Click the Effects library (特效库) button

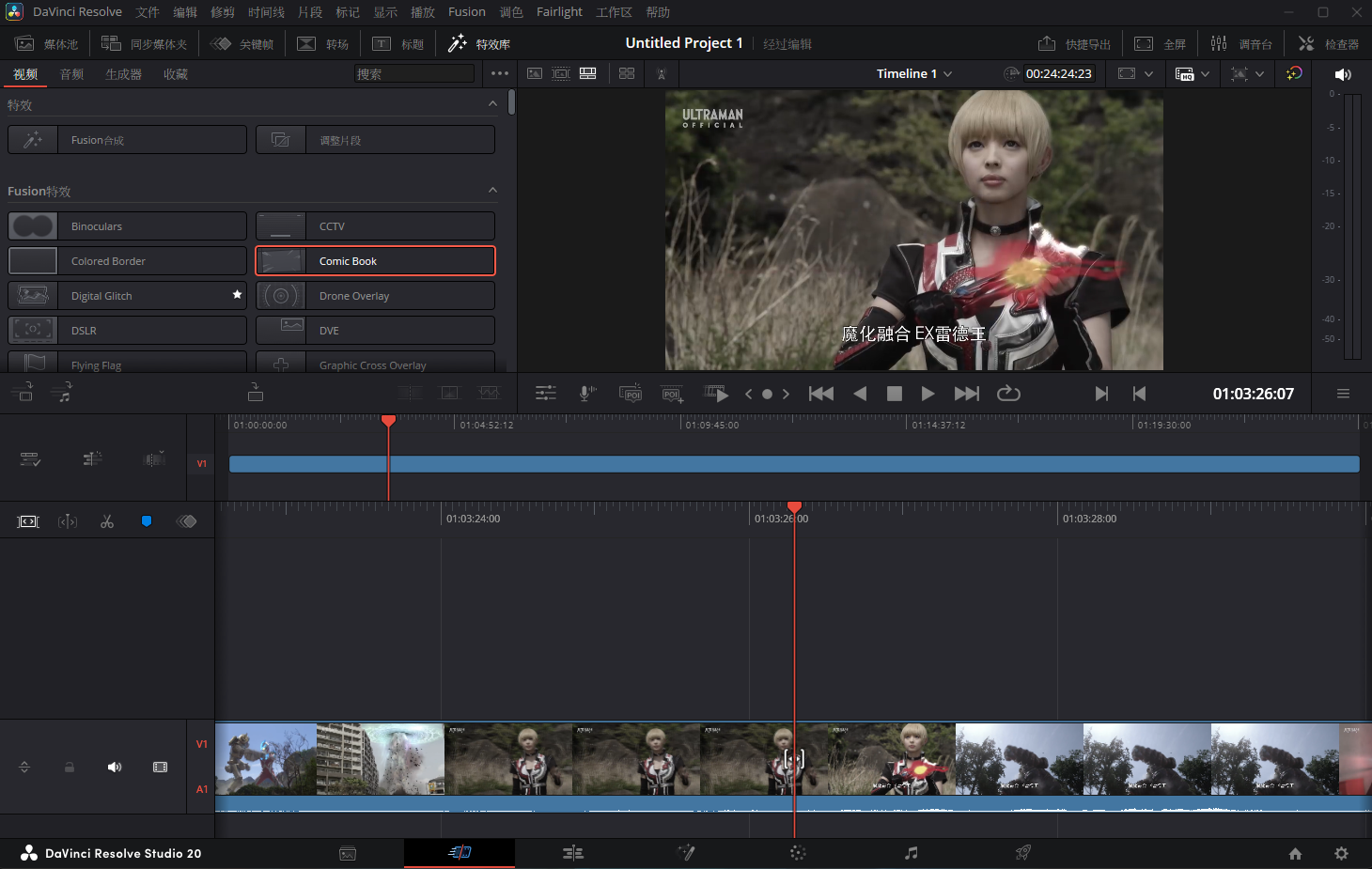point(478,44)
